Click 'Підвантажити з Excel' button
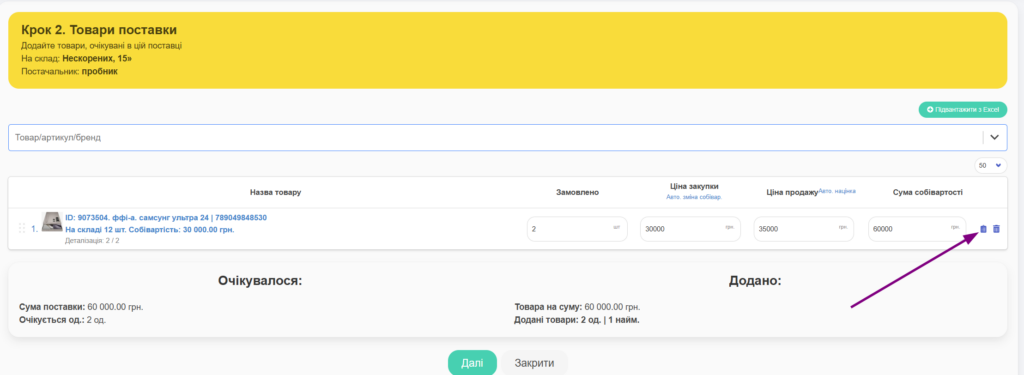The height and width of the screenshot is (375, 1024). click(x=963, y=110)
